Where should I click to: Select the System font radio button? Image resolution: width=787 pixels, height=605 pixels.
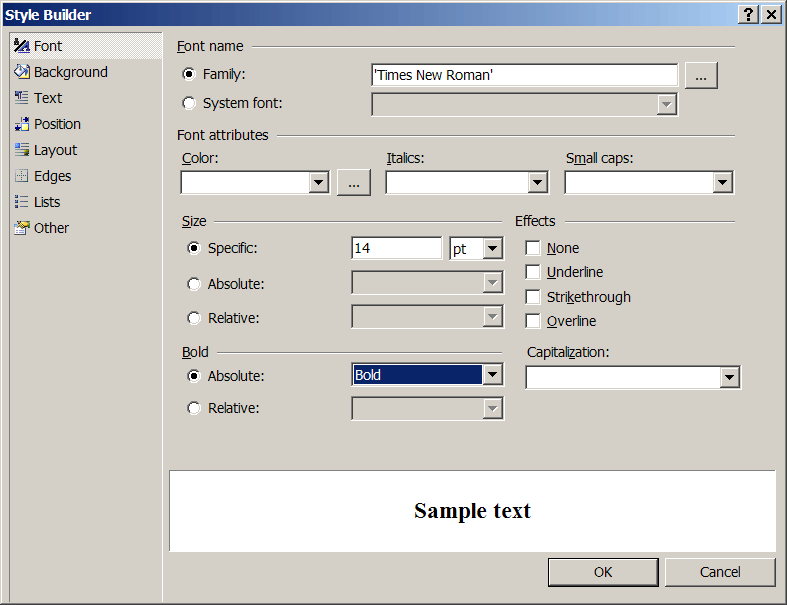click(x=190, y=103)
